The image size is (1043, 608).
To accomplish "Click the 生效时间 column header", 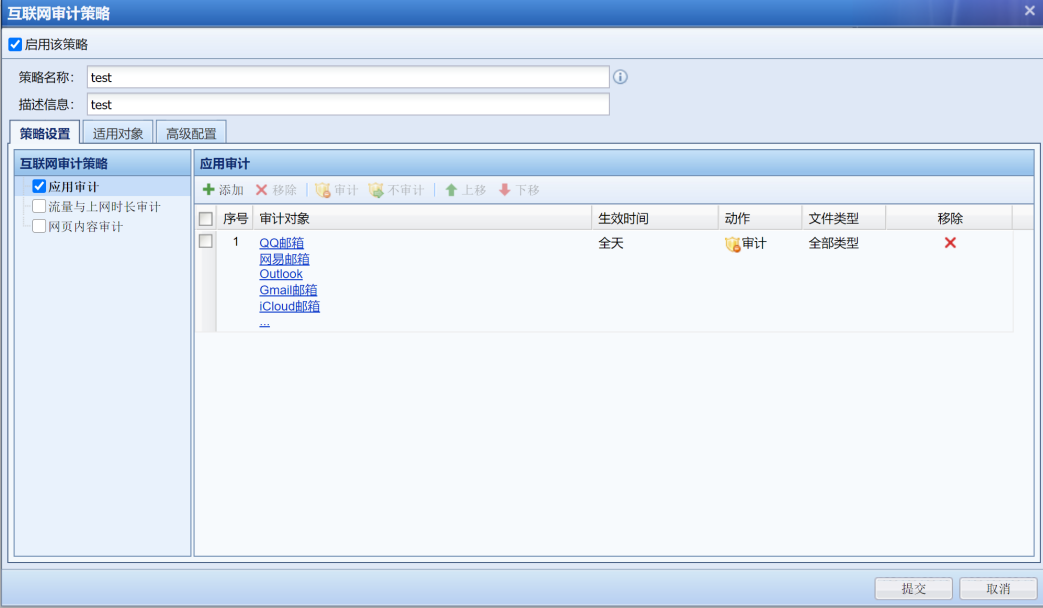I will point(655,218).
